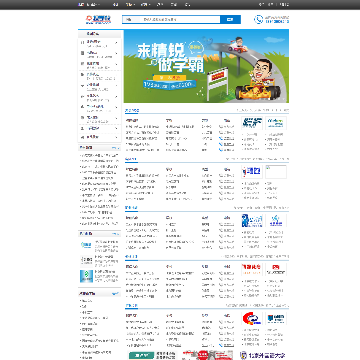Open the red calligraphy text sponsor logo
The height and width of the screenshot is (360, 360).
click(252, 269)
